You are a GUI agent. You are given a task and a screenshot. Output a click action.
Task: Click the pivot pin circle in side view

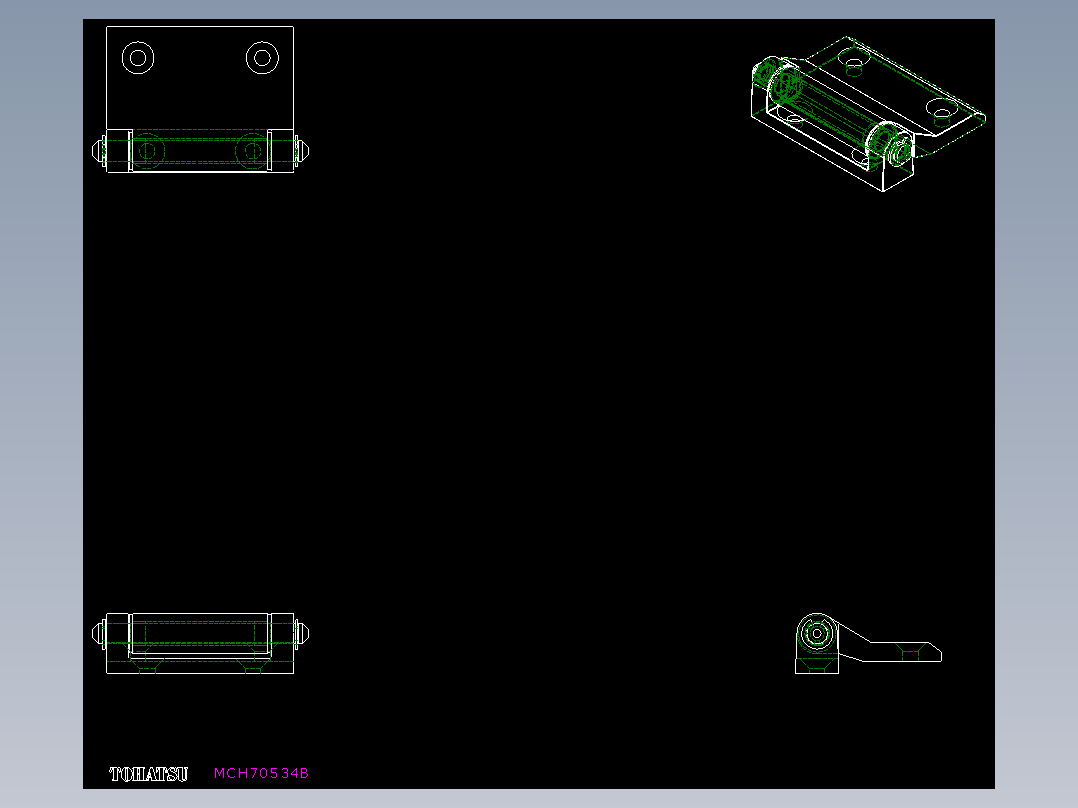pos(817,633)
